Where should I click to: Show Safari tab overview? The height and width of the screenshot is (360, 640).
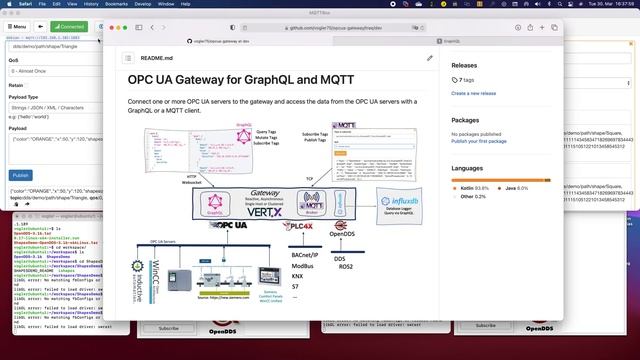(x=554, y=27)
